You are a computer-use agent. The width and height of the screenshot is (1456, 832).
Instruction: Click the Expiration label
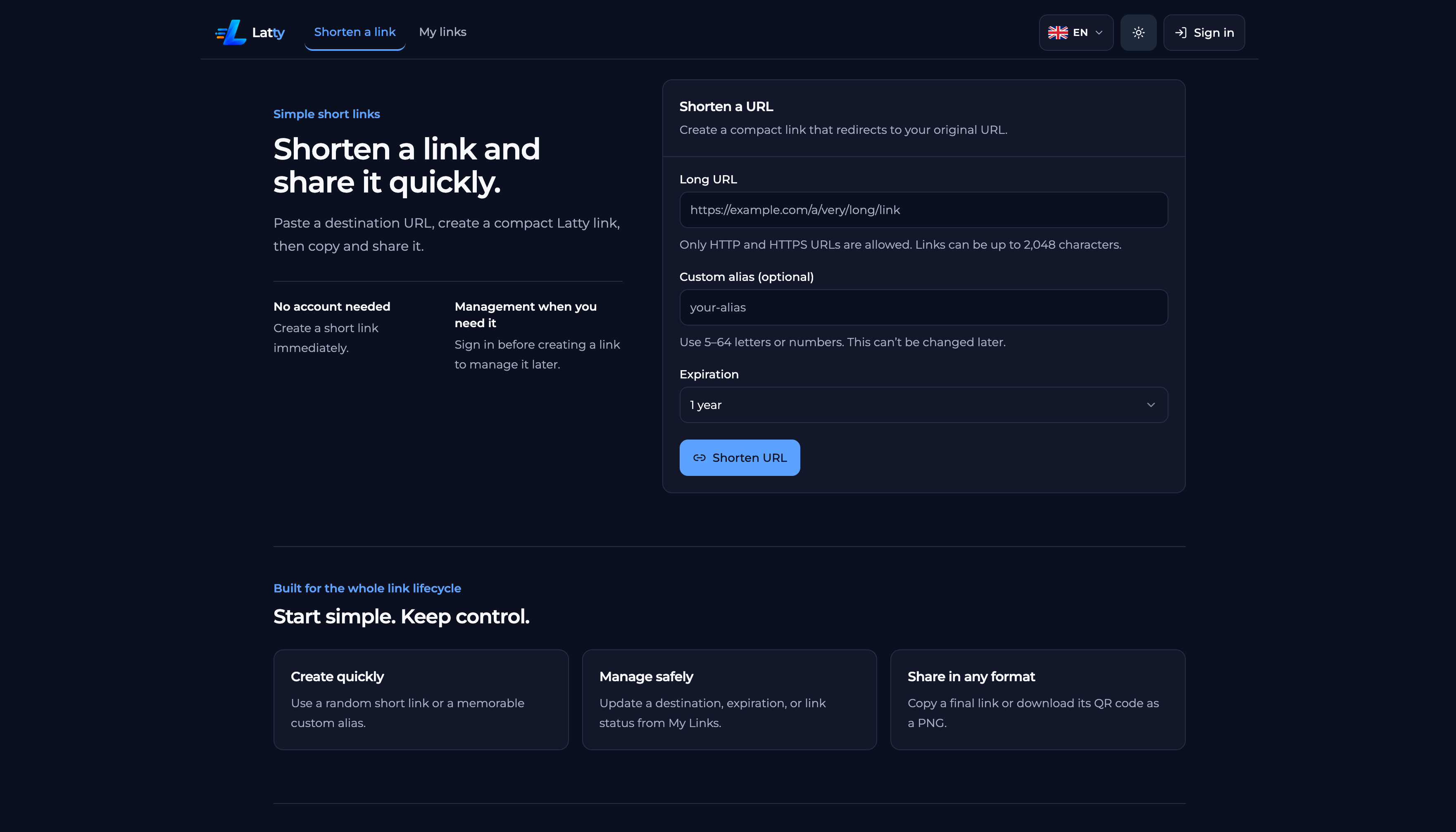pyautogui.click(x=709, y=374)
